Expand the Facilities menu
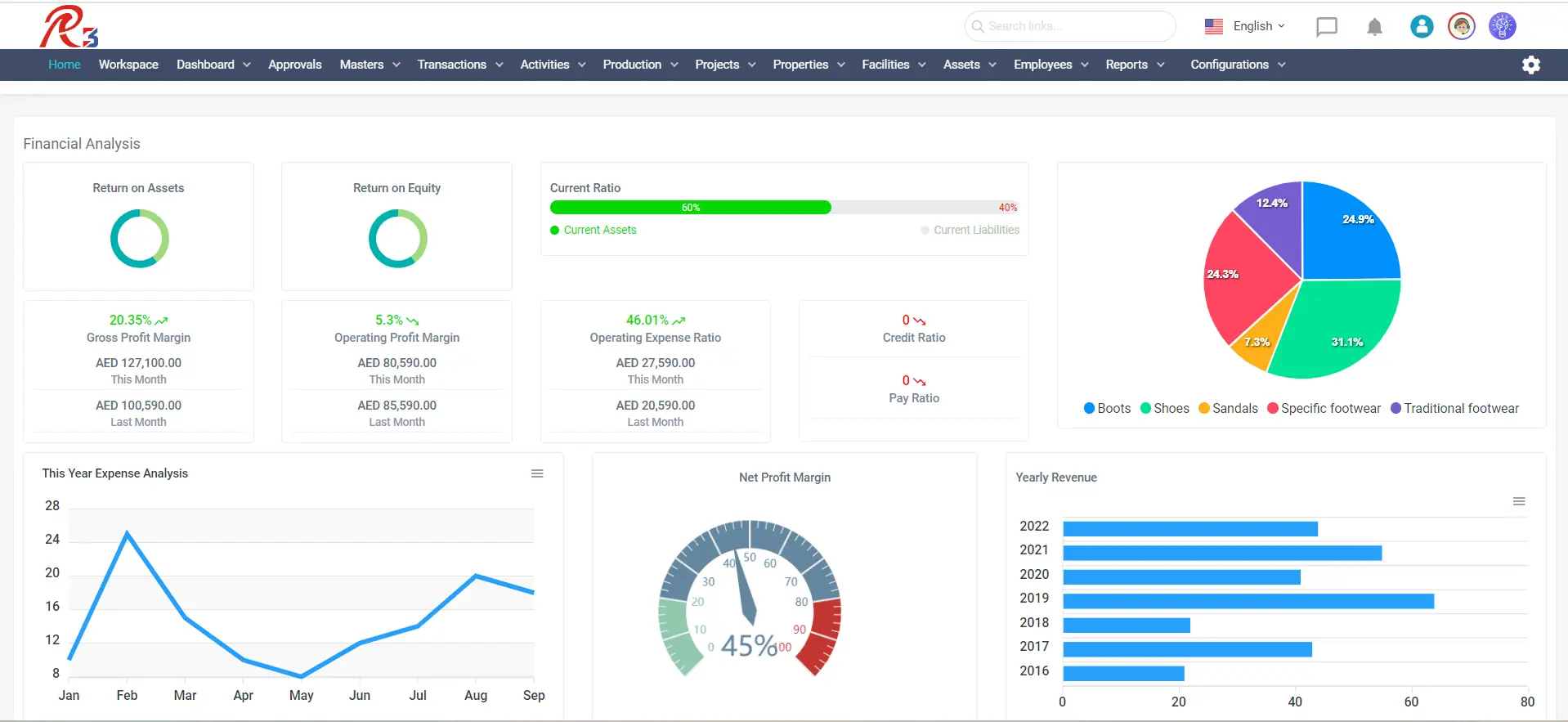The width and height of the screenshot is (1568, 722). (894, 65)
